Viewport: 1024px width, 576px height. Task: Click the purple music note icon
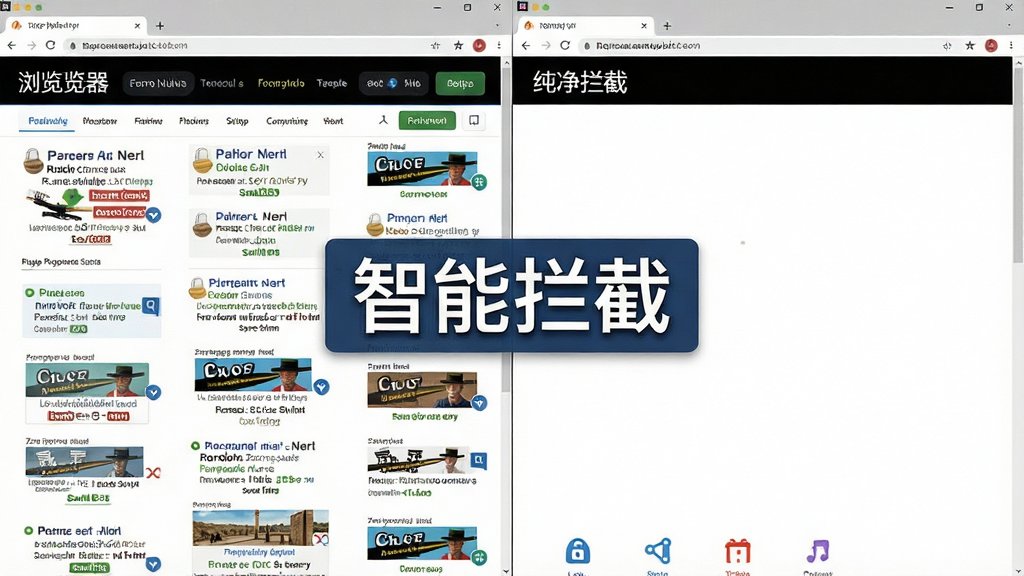(818, 551)
